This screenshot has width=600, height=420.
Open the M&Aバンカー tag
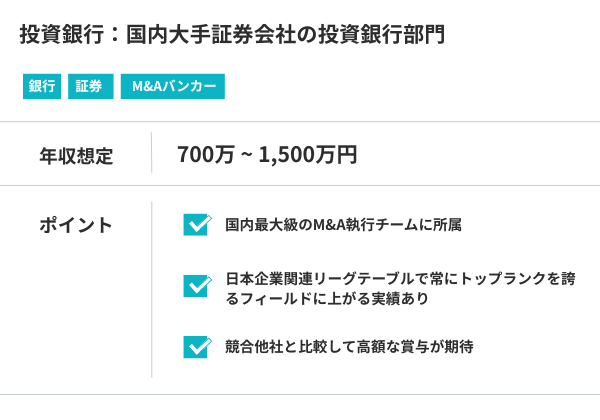(x=173, y=87)
